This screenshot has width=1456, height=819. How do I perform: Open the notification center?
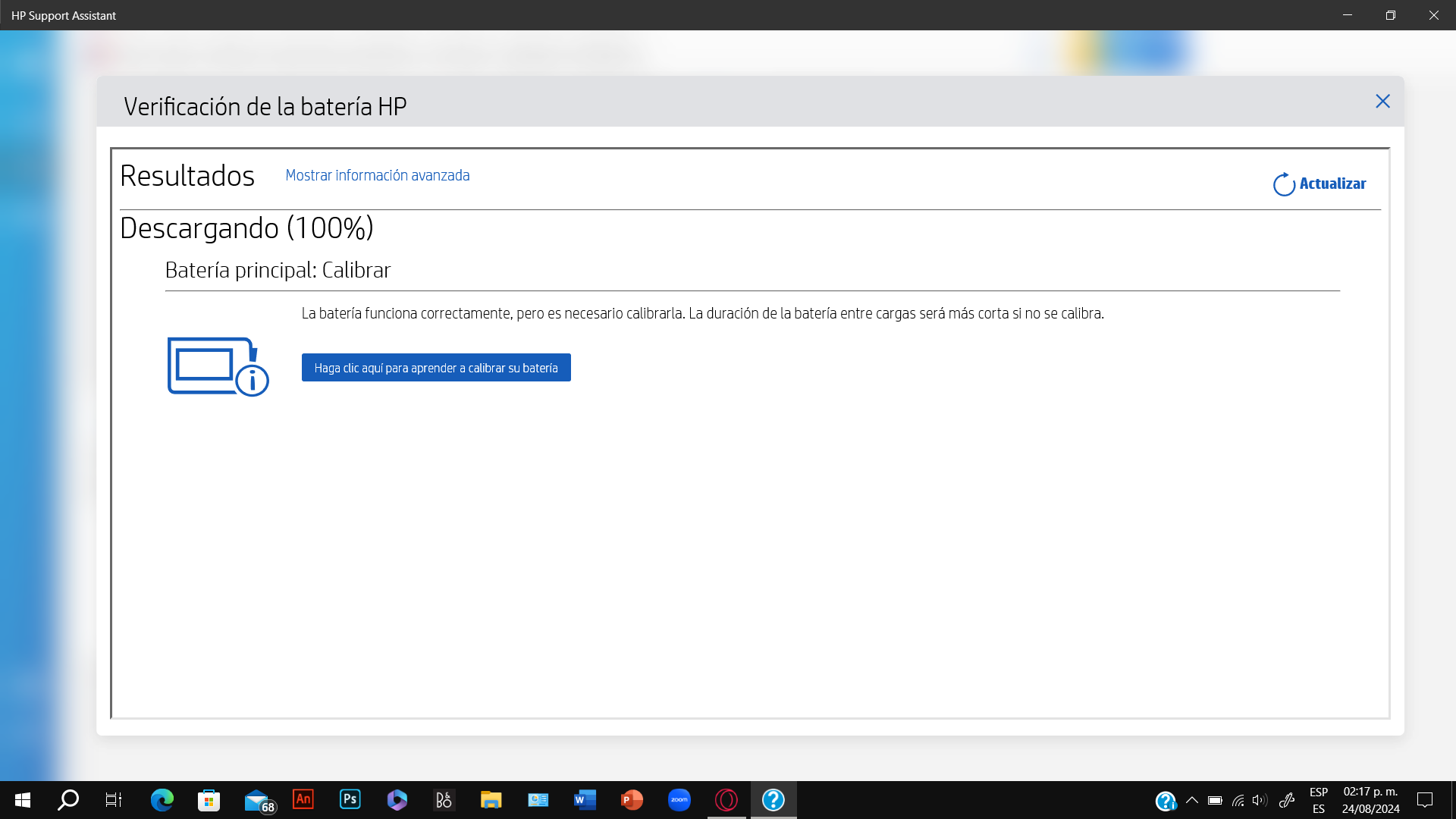(1425, 800)
